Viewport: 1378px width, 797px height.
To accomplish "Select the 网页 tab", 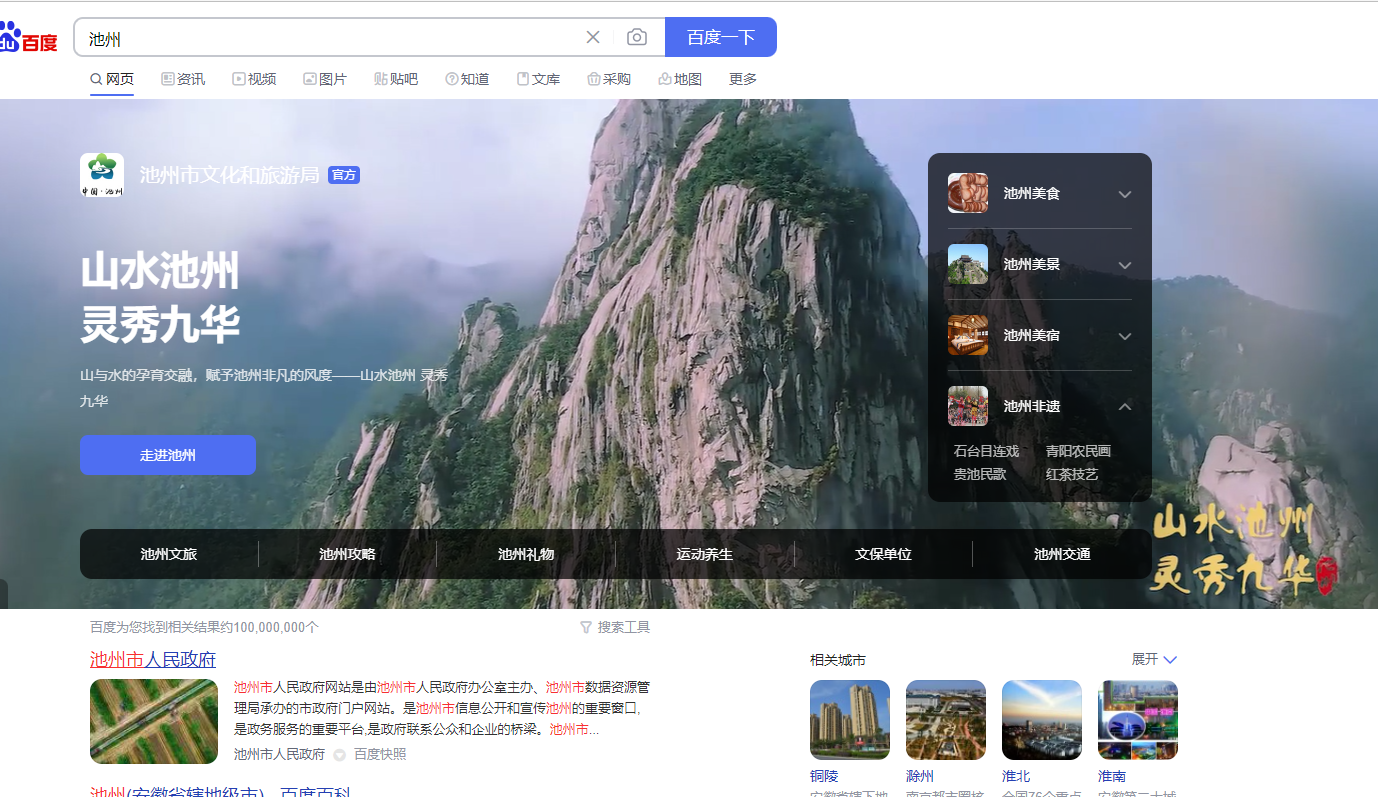I will click(x=112, y=79).
